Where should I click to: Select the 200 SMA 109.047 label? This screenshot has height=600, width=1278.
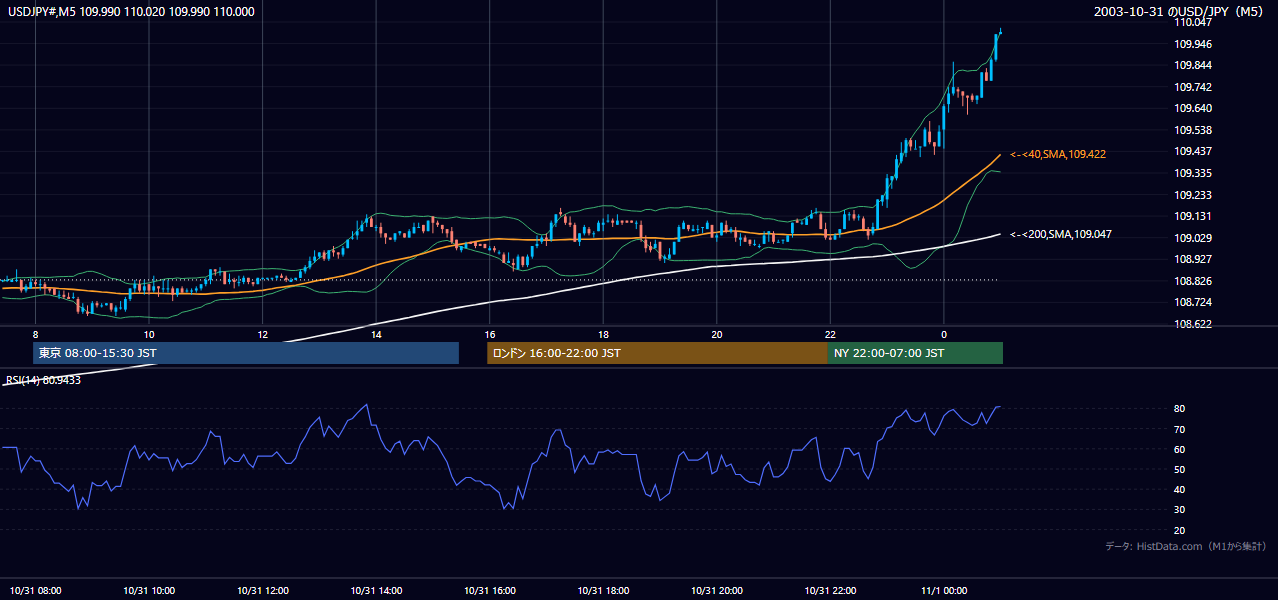pos(1060,234)
